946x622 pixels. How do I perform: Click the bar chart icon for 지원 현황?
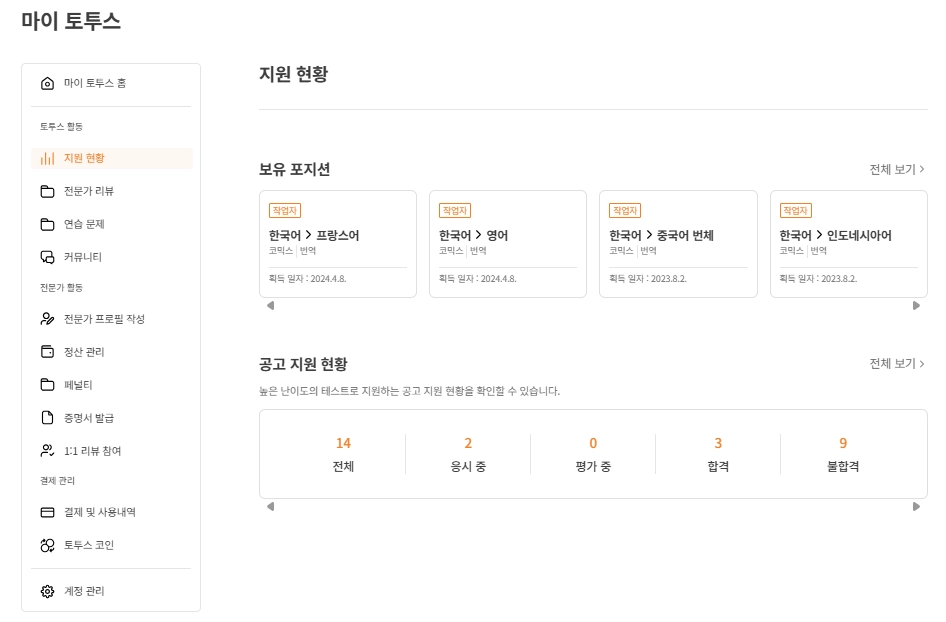pyautogui.click(x=47, y=158)
